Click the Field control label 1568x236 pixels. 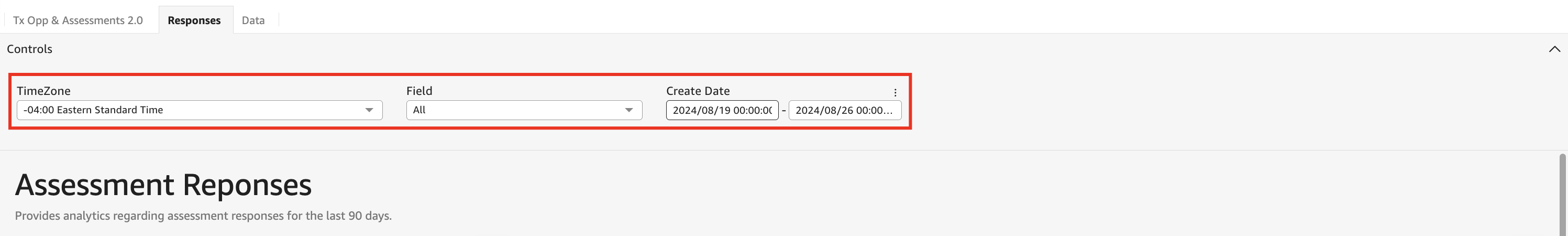pyautogui.click(x=419, y=91)
